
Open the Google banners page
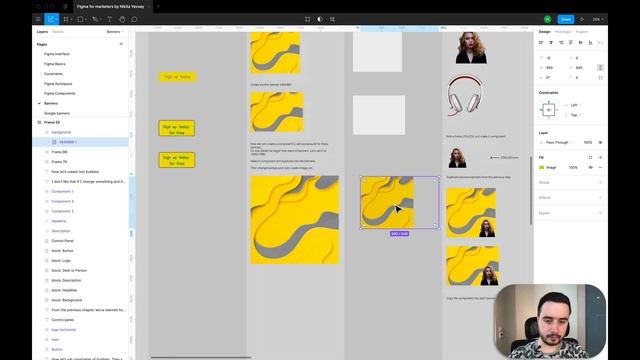click(x=57, y=113)
